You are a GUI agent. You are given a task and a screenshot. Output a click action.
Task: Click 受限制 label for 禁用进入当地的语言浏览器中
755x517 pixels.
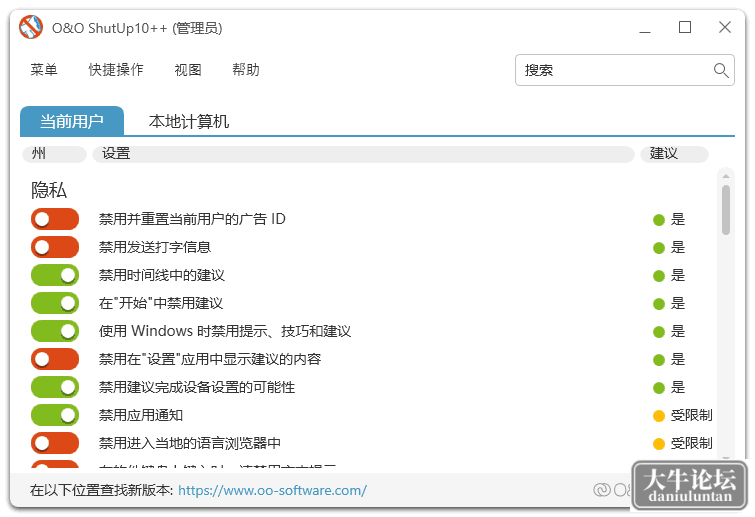coord(691,443)
